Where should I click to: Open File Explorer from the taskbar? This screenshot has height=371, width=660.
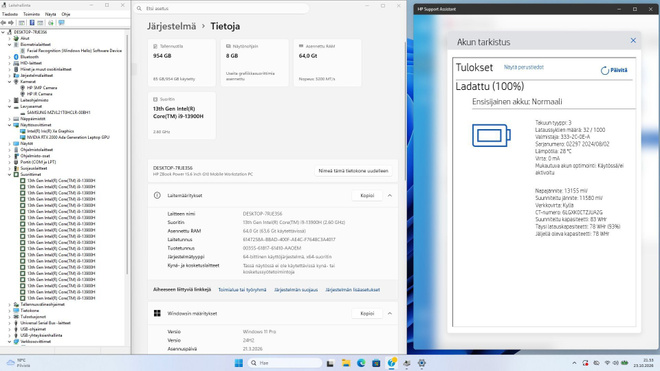tap(346, 363)
